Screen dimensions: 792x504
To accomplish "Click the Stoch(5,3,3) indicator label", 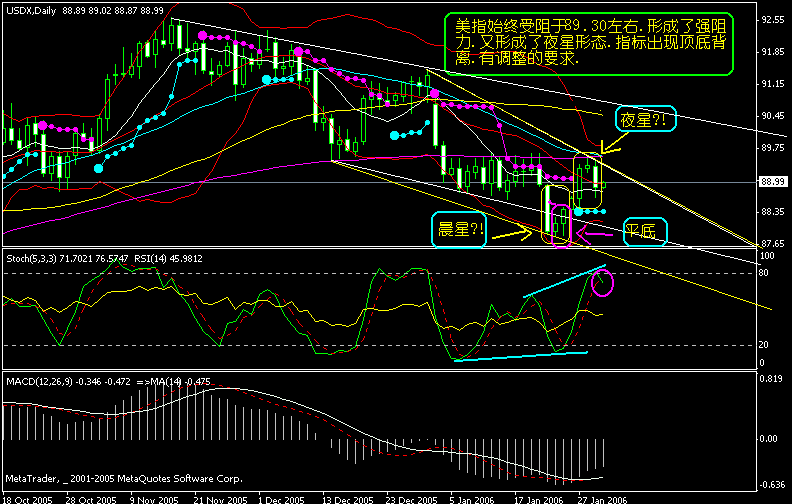I will click(35, 258).
